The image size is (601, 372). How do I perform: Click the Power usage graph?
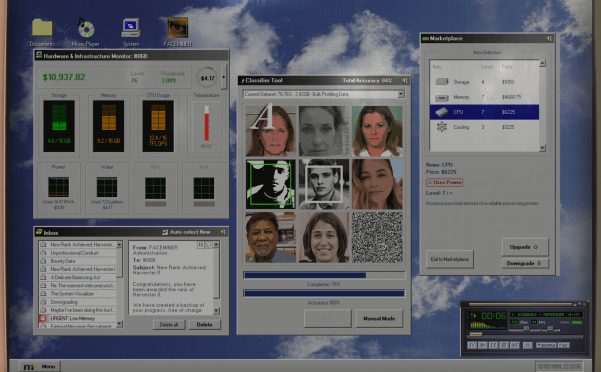[x=59, y=187]
